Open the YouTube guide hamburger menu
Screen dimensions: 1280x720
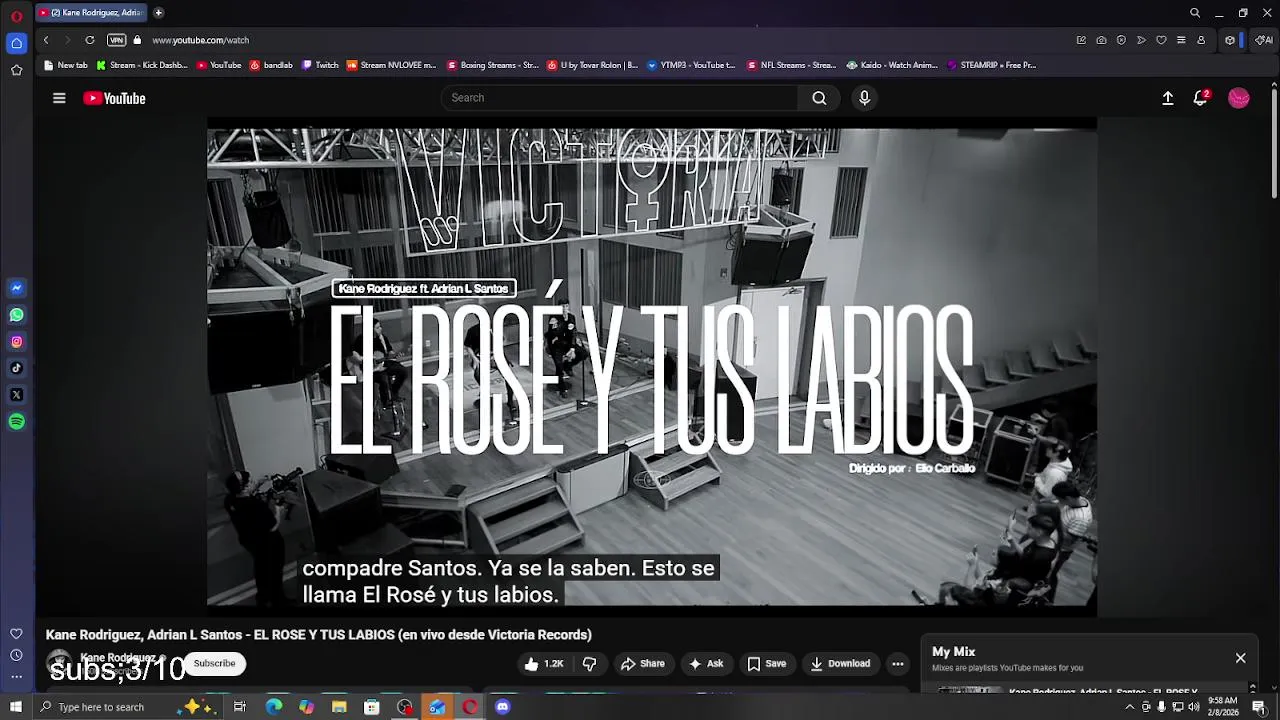pos(59,98)
